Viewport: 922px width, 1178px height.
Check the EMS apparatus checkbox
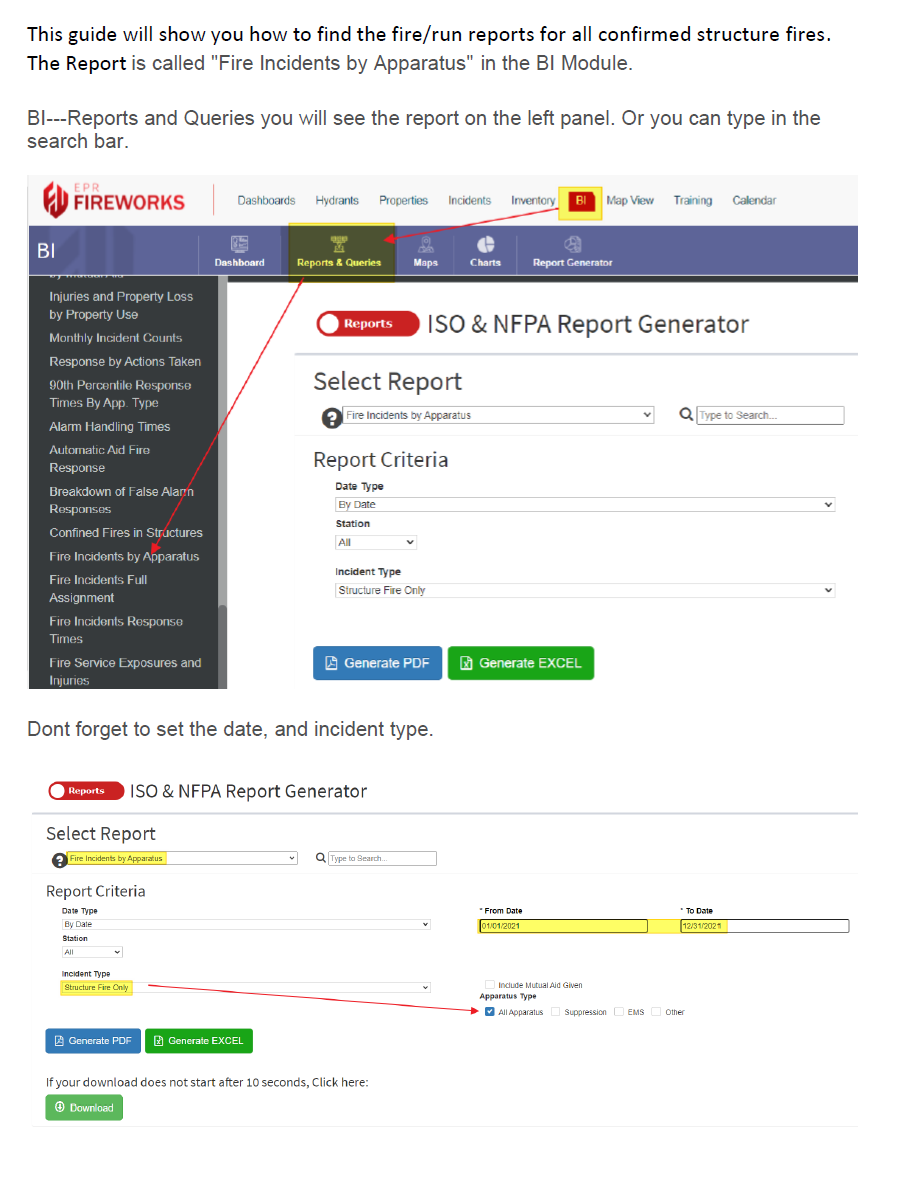(619, 1011)
